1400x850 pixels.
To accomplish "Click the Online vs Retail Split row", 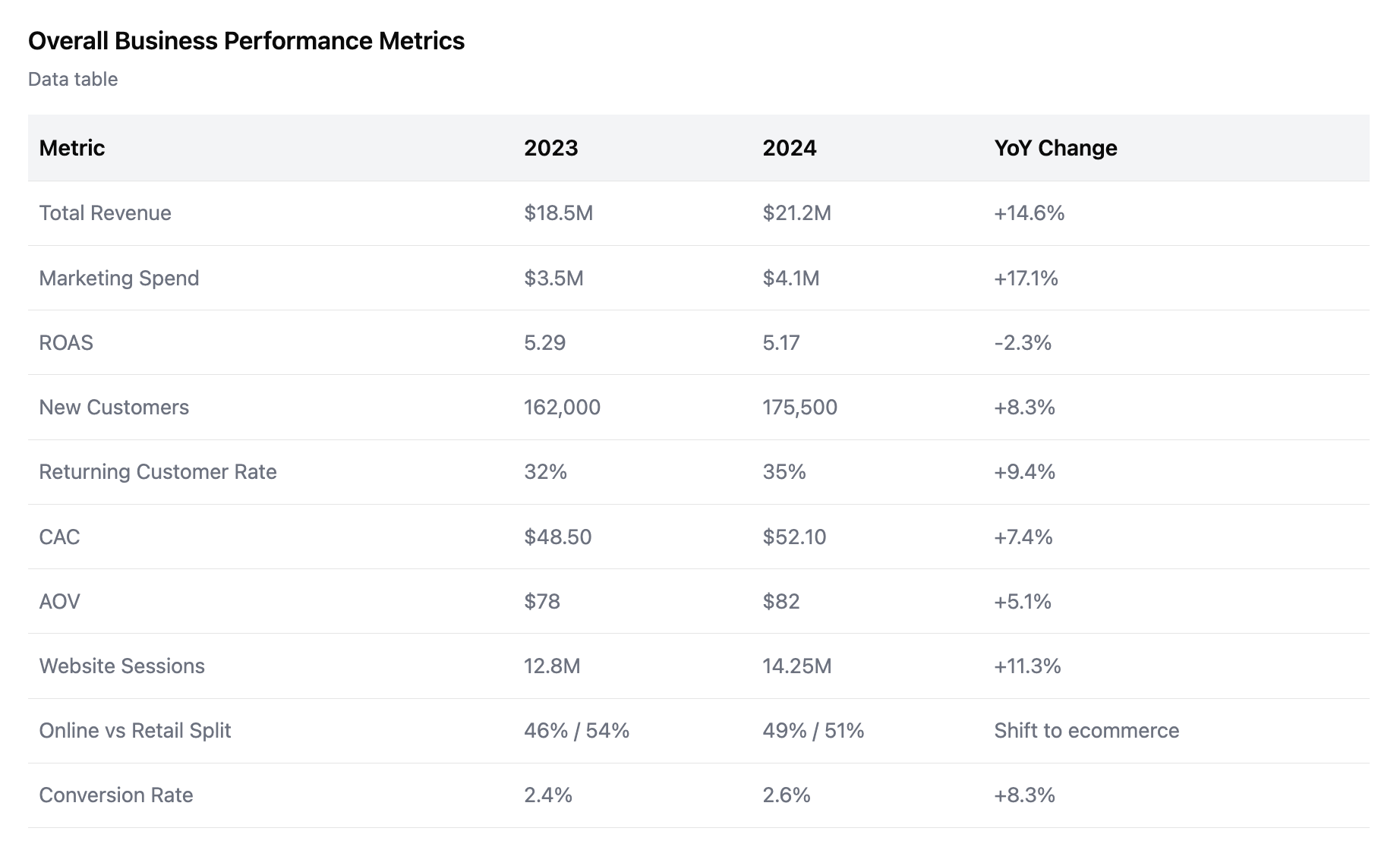I will (x=136, y=730).
